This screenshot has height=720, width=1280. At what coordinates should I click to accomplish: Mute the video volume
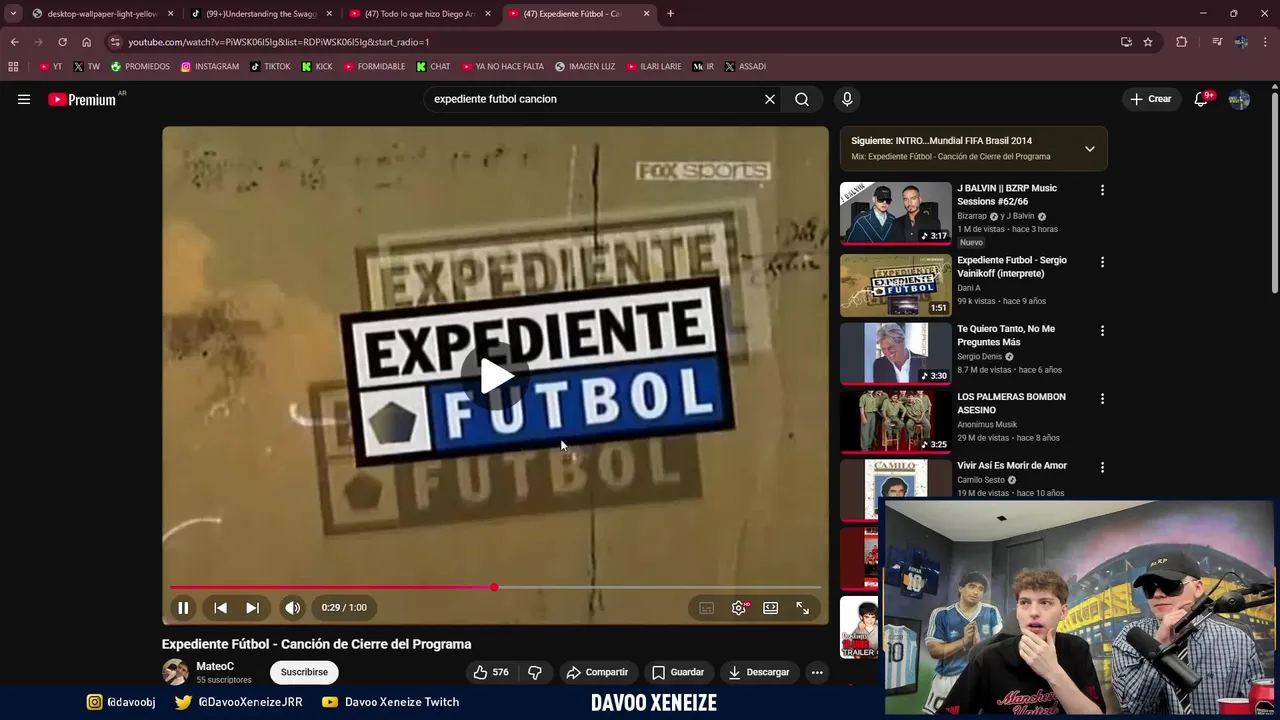292,607
